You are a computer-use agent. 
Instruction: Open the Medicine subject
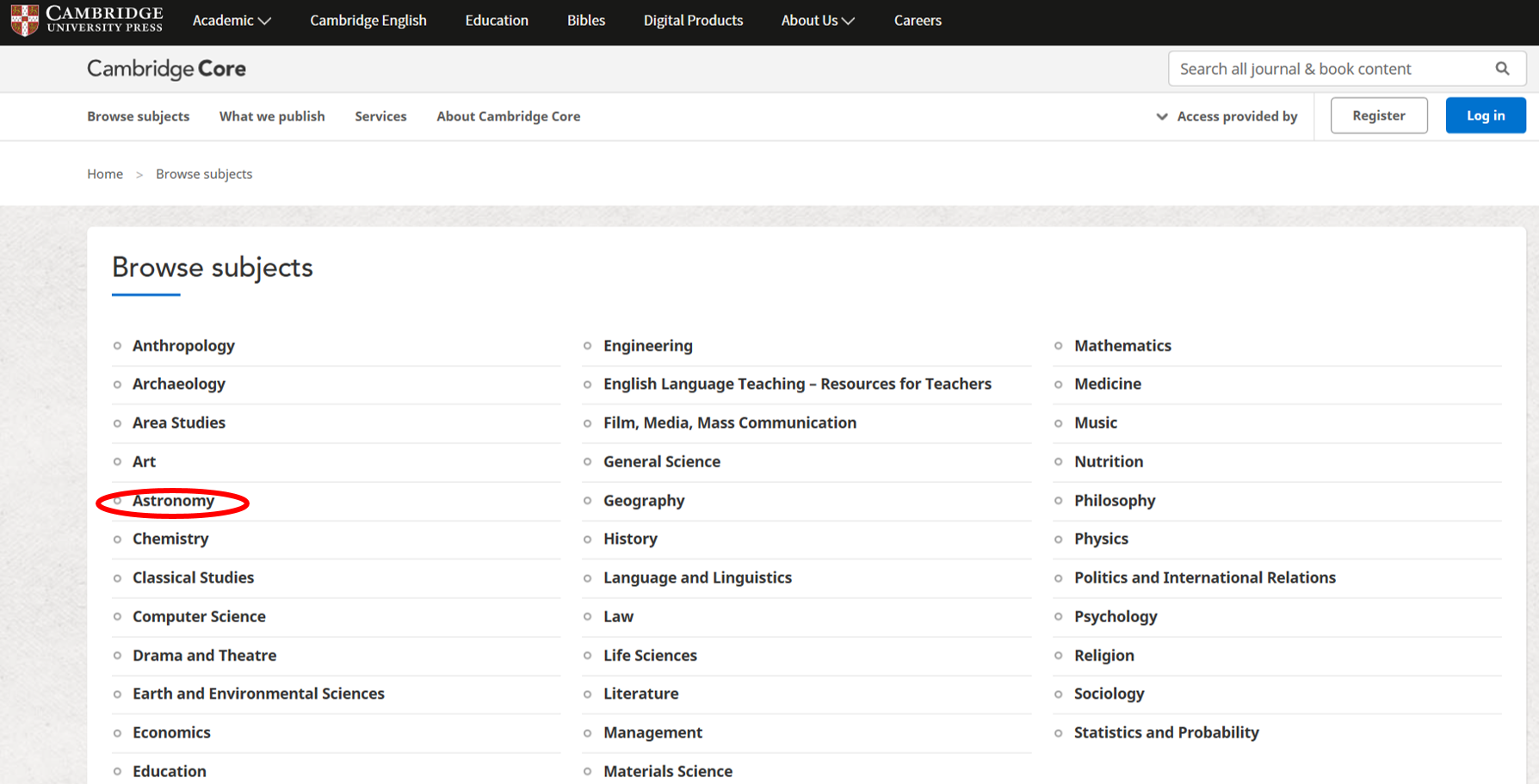1108,384
